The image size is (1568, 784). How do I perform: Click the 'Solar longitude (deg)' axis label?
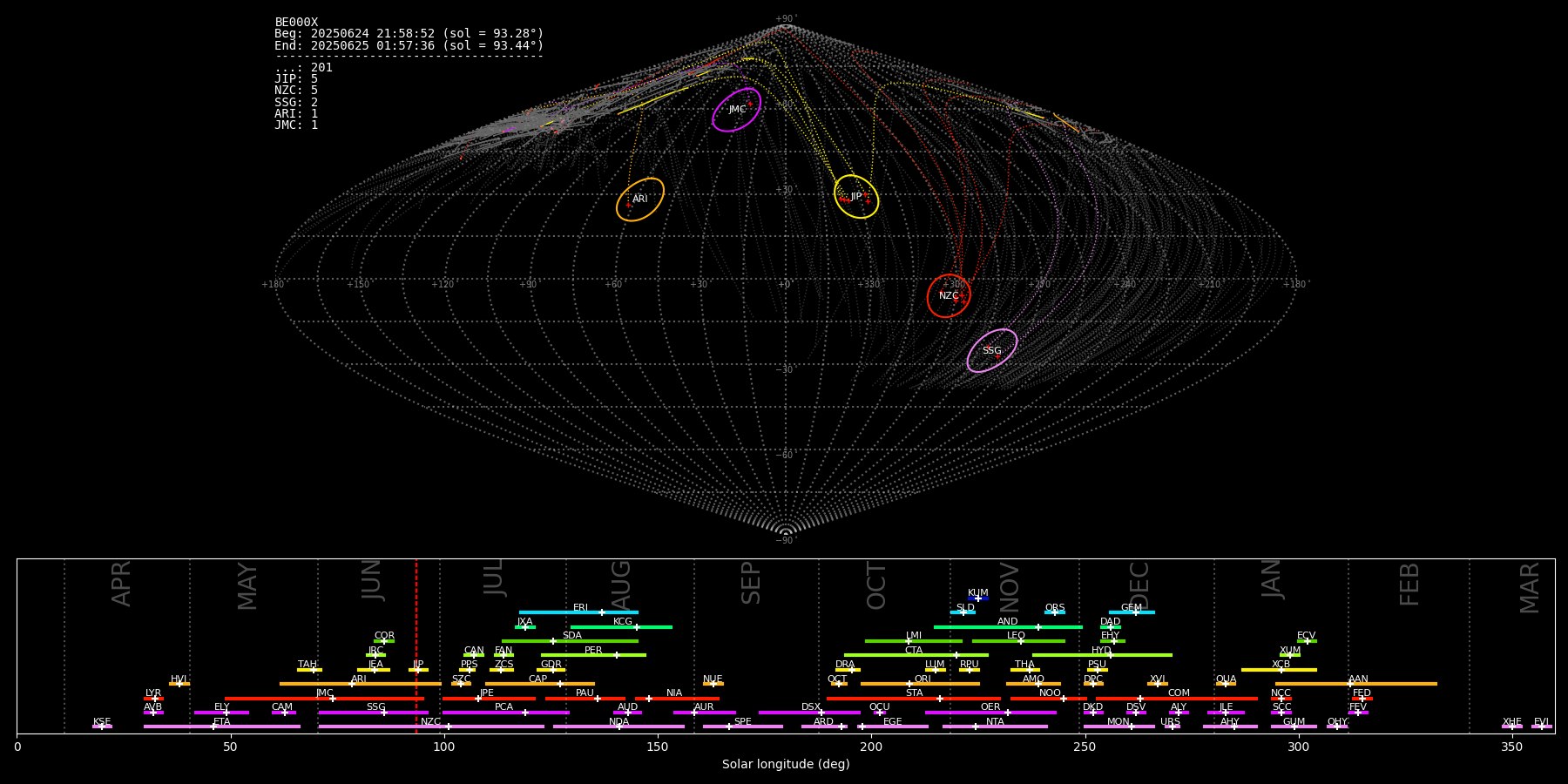tap(786, 765)
